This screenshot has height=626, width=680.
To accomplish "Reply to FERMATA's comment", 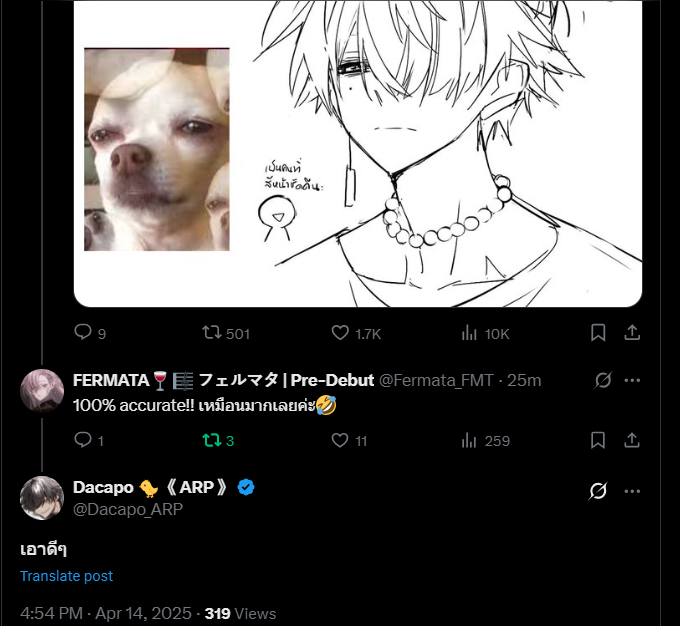I will click(x=83, y=440).
